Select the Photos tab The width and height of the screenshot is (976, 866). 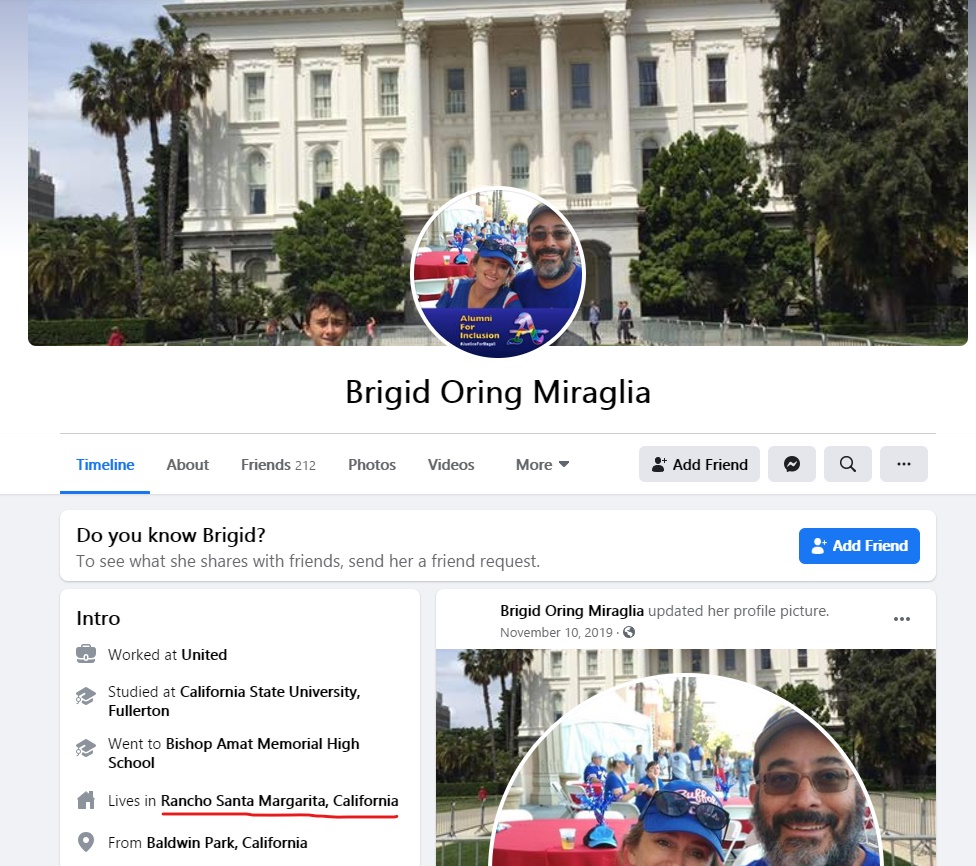(x=372, y=464)
